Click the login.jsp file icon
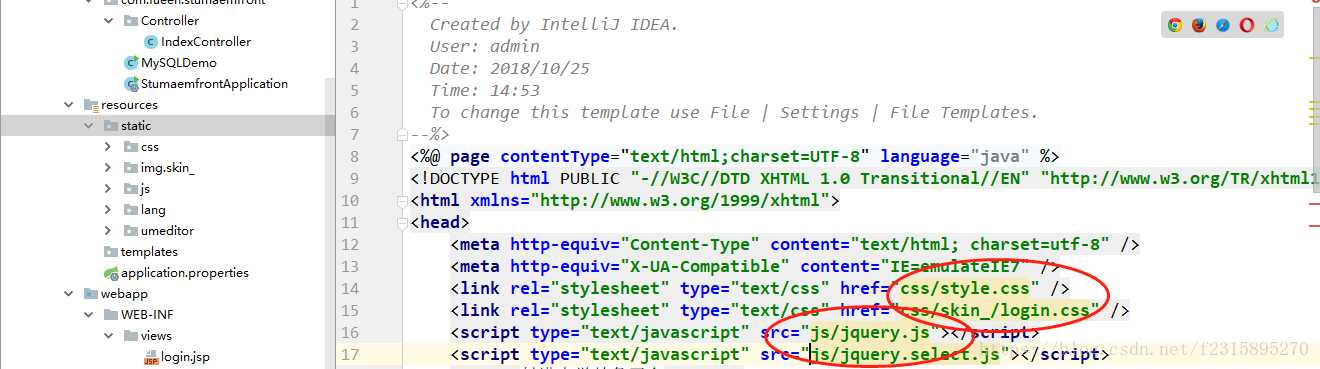 click(x=151, y=357)
